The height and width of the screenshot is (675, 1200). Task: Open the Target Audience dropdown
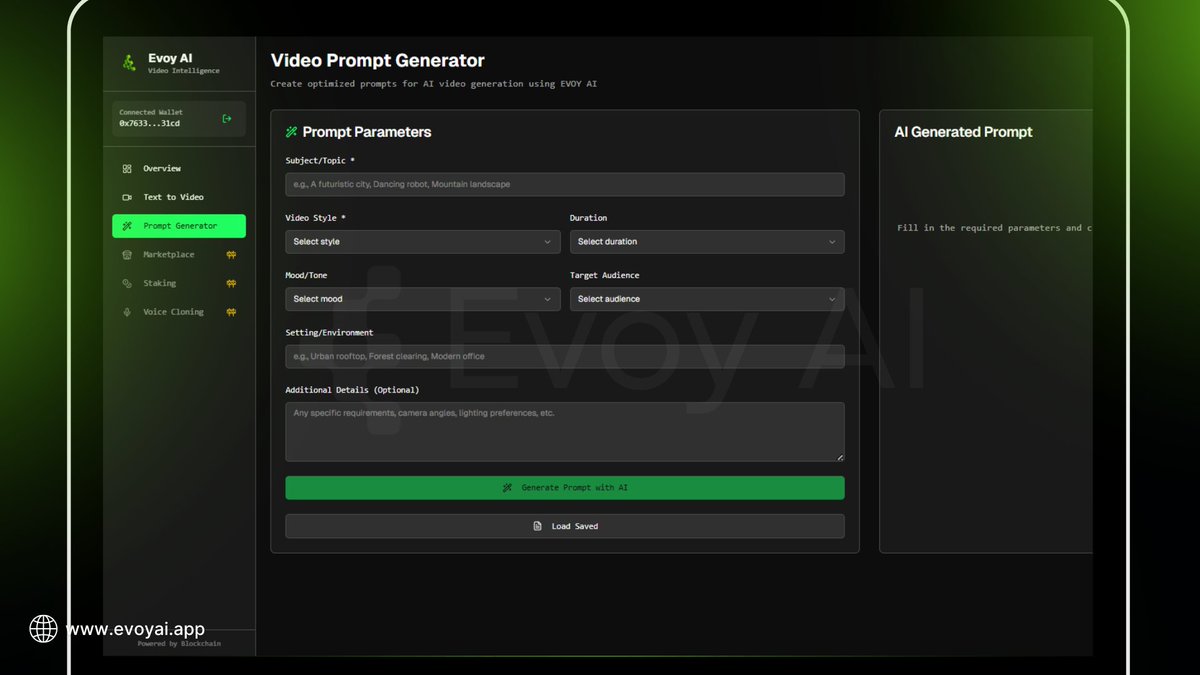(x=707, y=299)
